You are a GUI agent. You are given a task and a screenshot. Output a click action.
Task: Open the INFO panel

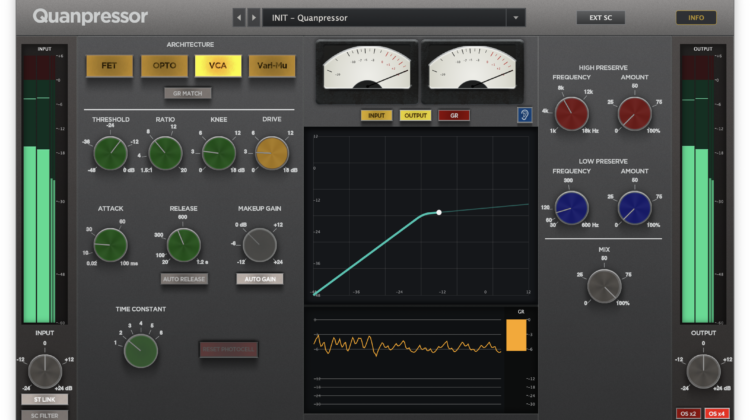(696, 18)
